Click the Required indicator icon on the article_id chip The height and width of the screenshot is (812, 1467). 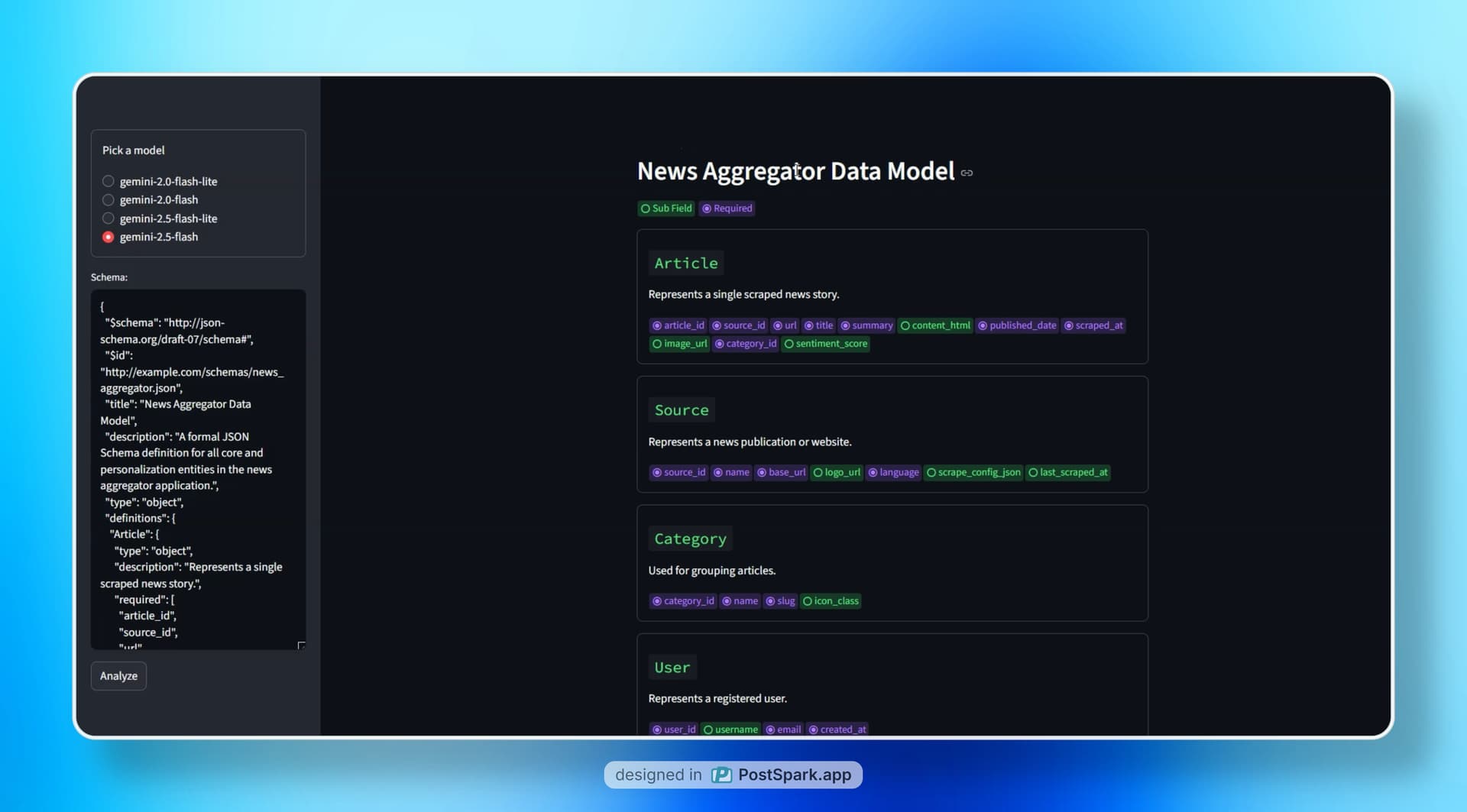[658, 325]
